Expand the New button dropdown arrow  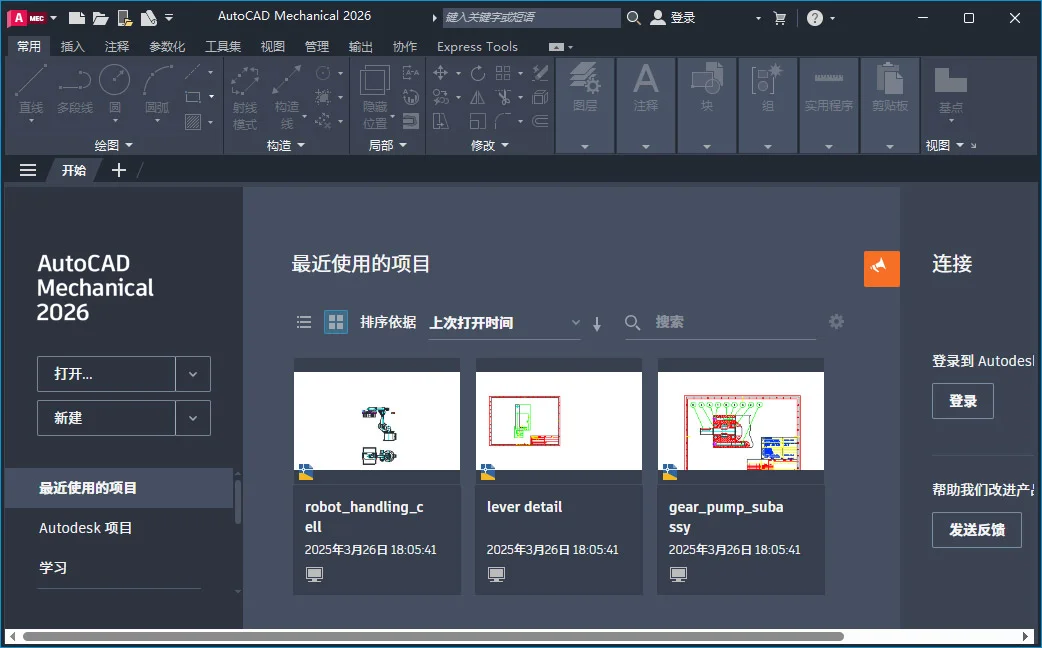[x=193, y=417]
